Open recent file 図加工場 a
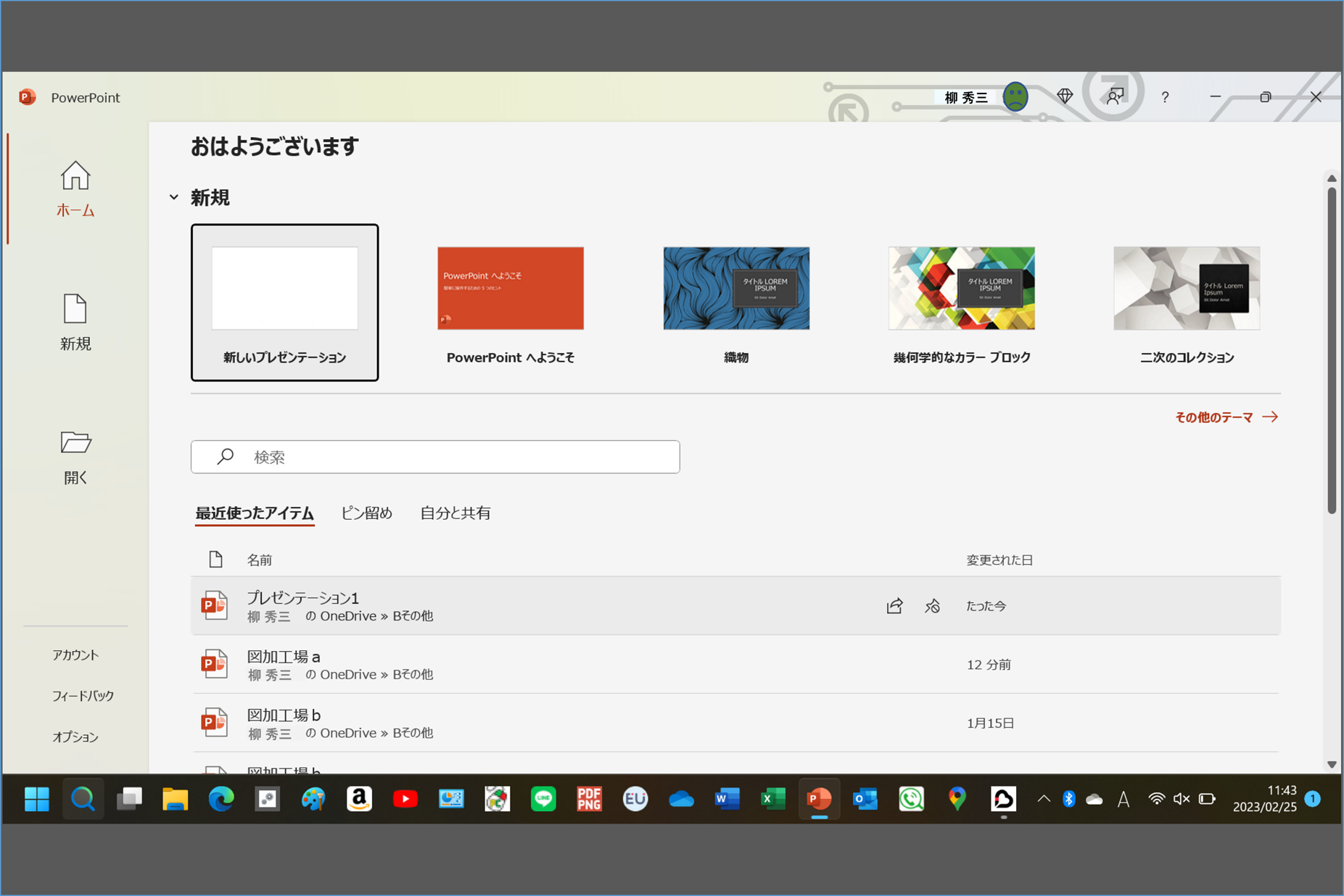The image size is (1344, 896). [x=735, y=665]
